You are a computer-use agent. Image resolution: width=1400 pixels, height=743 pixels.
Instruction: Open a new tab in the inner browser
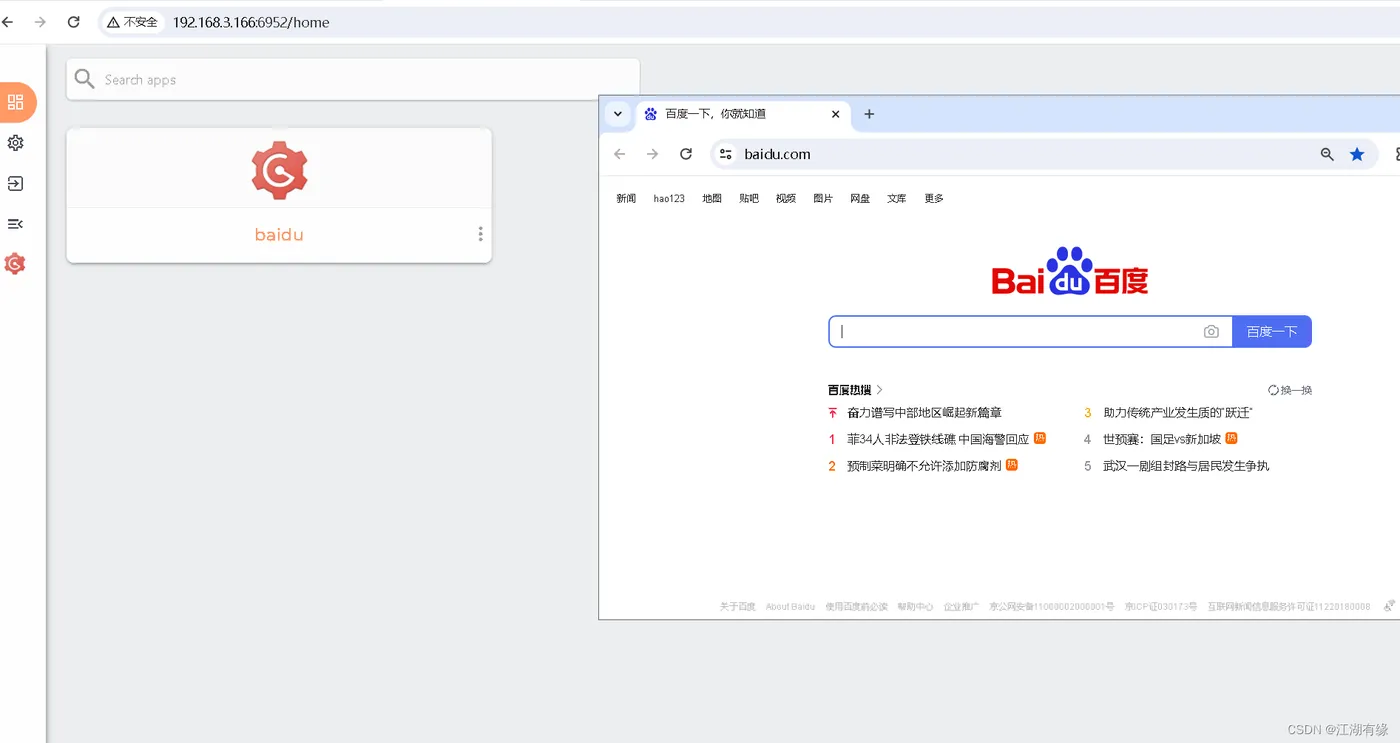pos(869,114)
